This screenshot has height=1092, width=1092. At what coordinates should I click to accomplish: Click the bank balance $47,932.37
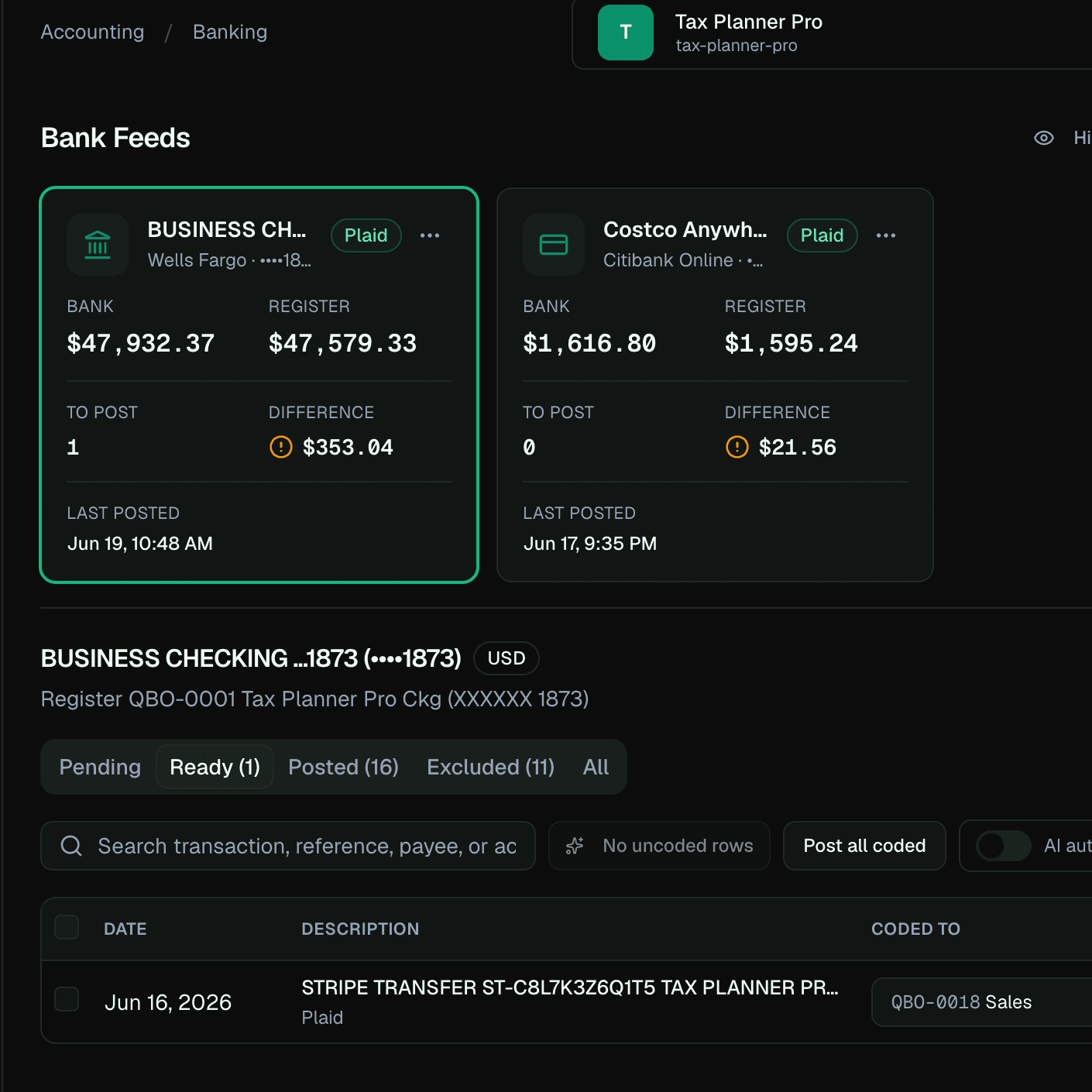pos(141,343)
